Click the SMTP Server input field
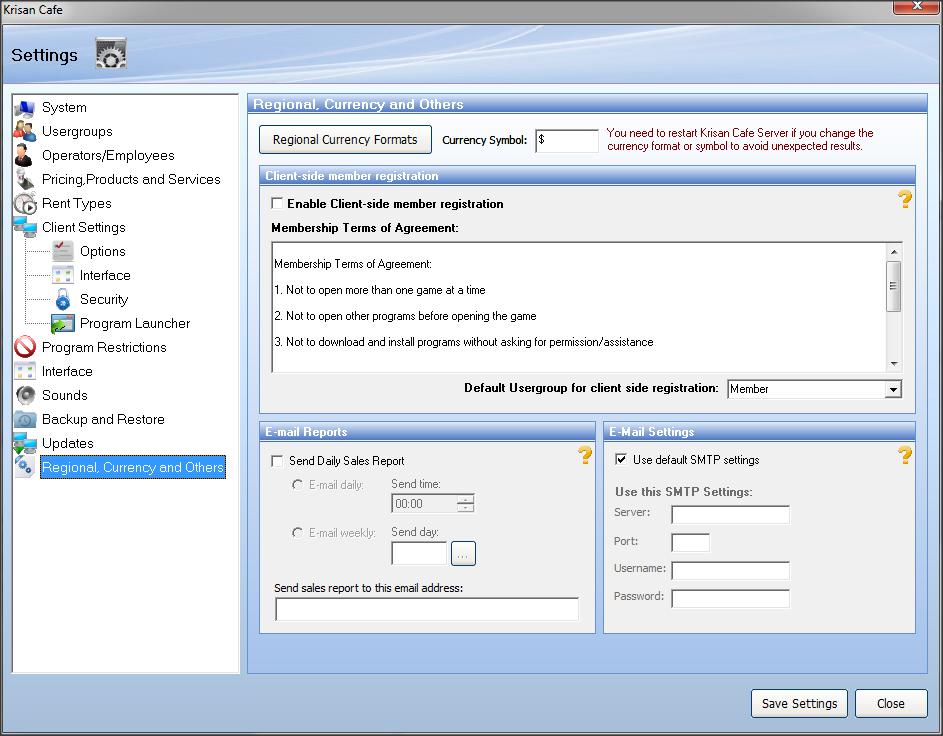 pyautogui.click(x=730, y=515)
